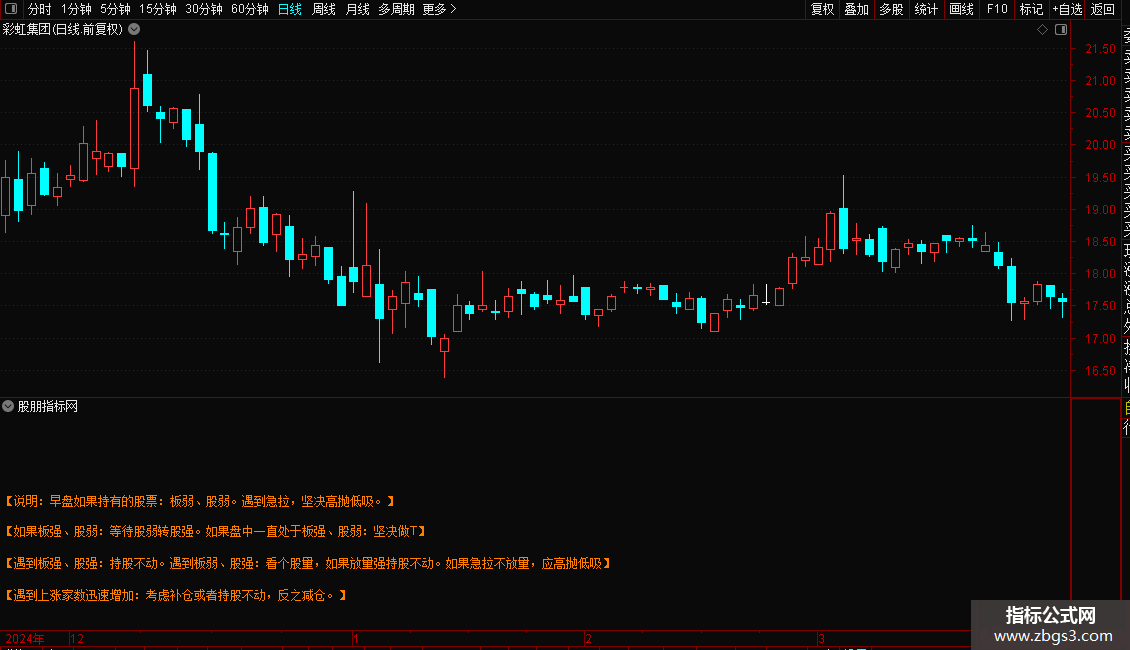This screenshot has width=1130, height=650.
Task: Click the 16.50 price axis label
Action: (1100, 370)
